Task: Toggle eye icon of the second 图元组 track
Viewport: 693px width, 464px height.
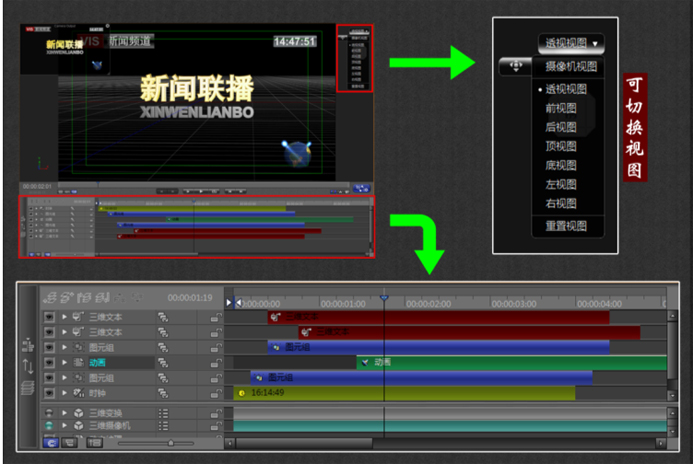Action: click(49, 378)
